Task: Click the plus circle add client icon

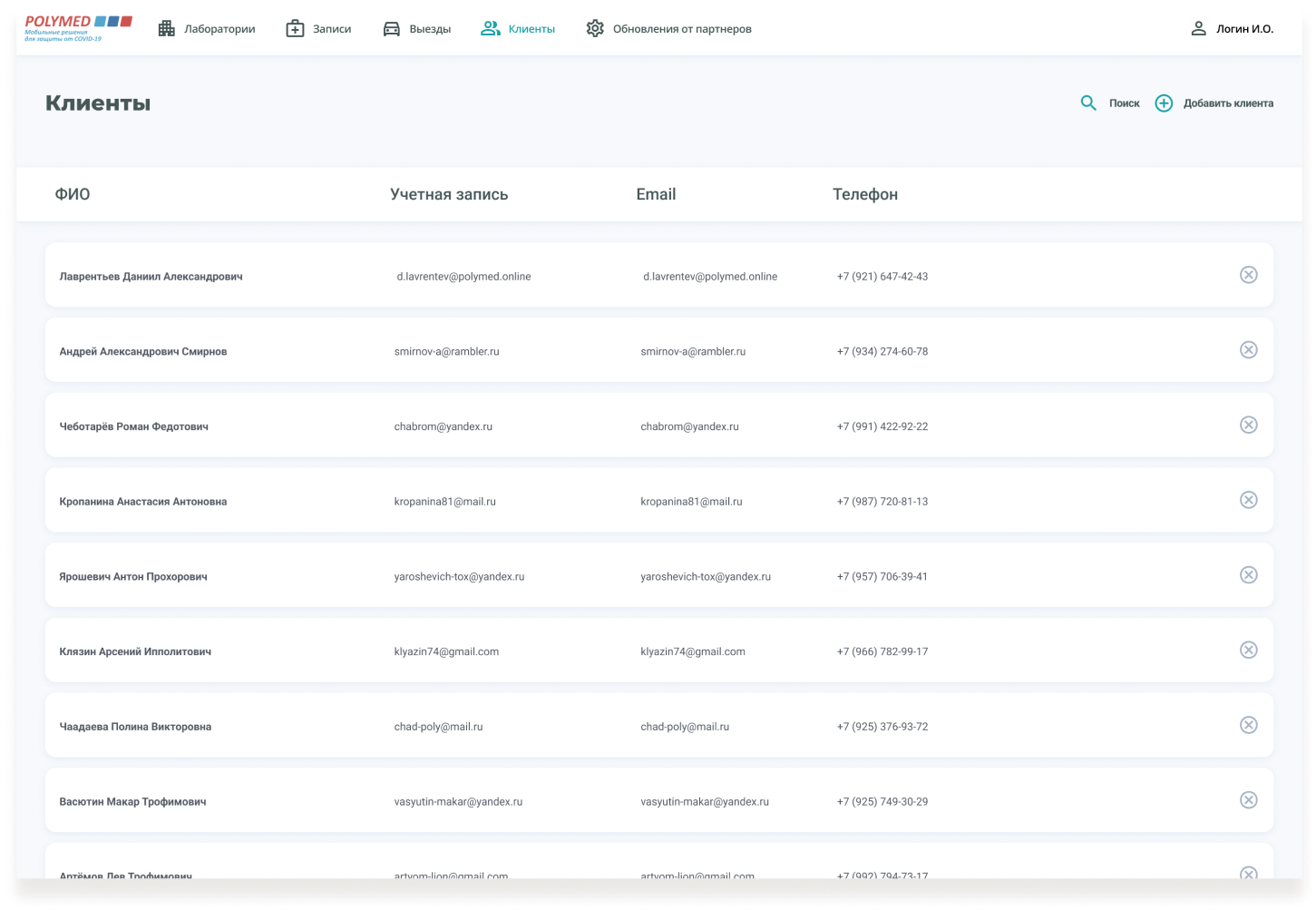Action: click(1164, 103)
